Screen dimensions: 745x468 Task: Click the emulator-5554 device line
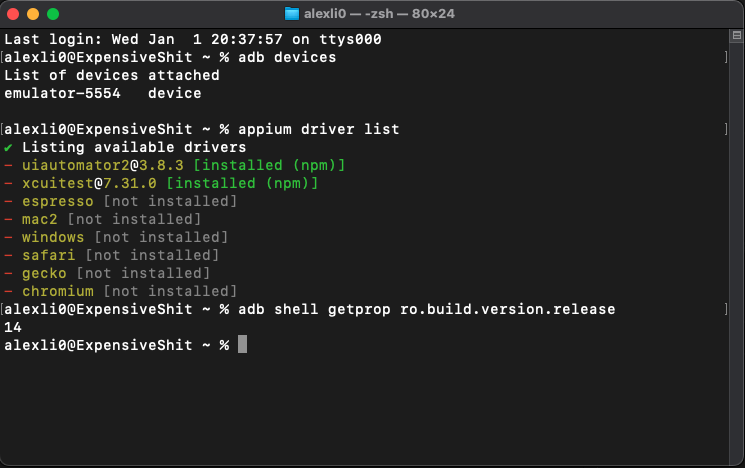click(x=103, y=94)
